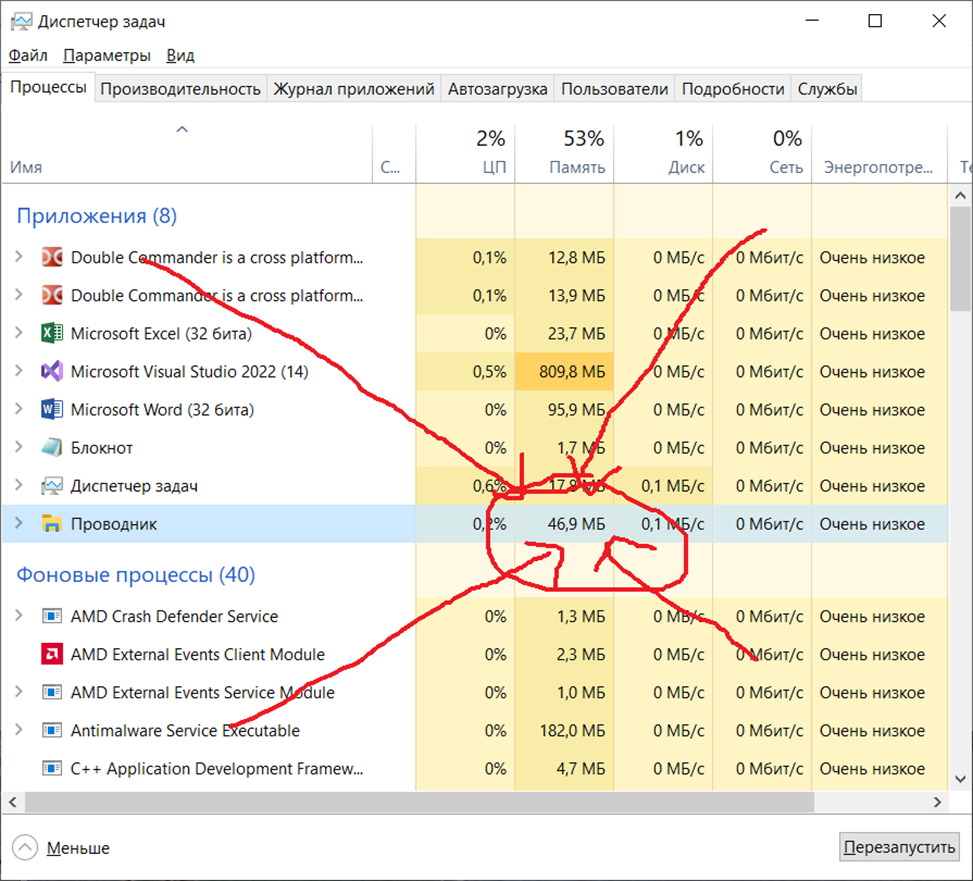Viewport: 973px width, 881px height.
Task: Open the Параметры menu
Action: coord(107,55)
